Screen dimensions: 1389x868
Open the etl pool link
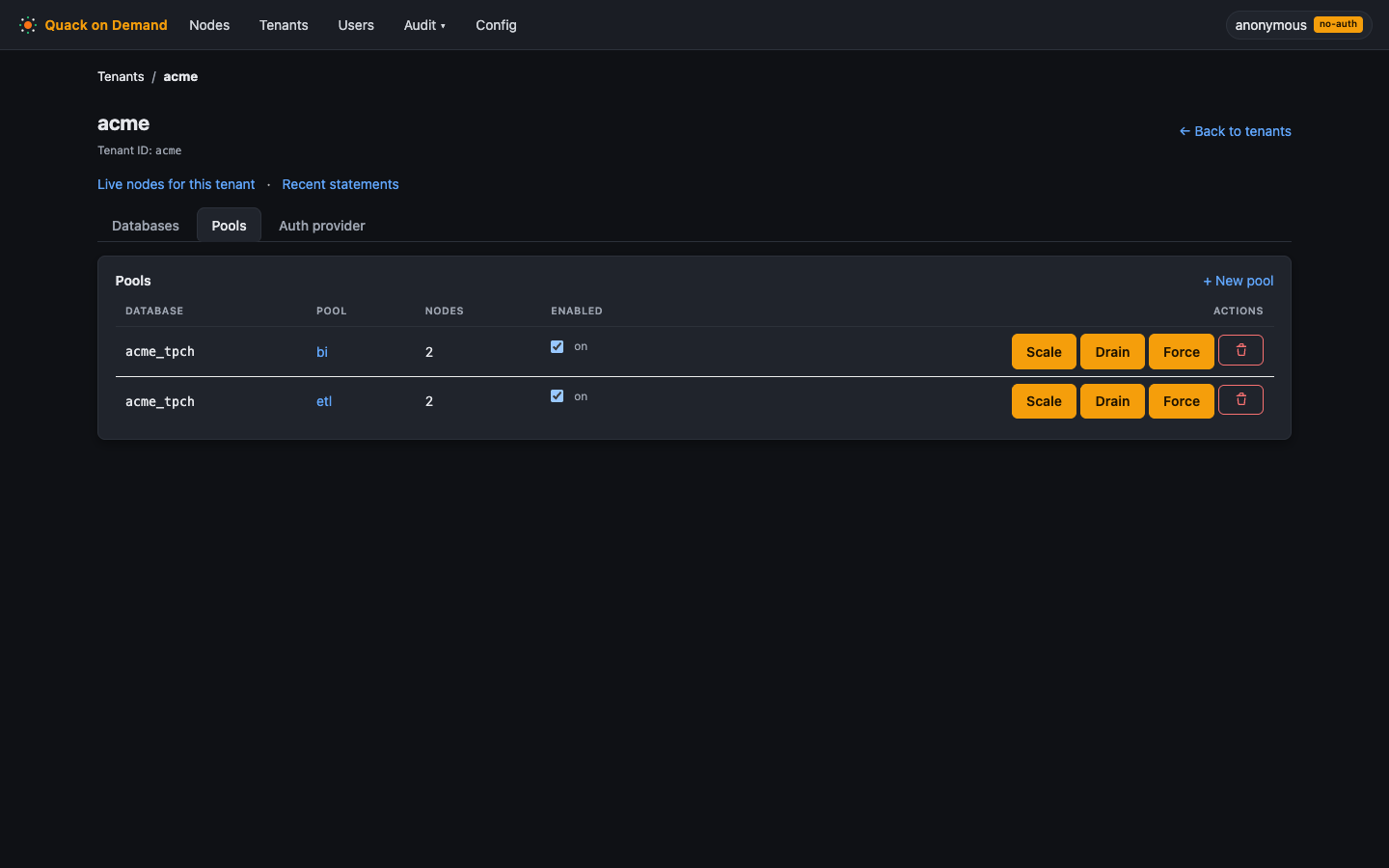click(324, 401)
